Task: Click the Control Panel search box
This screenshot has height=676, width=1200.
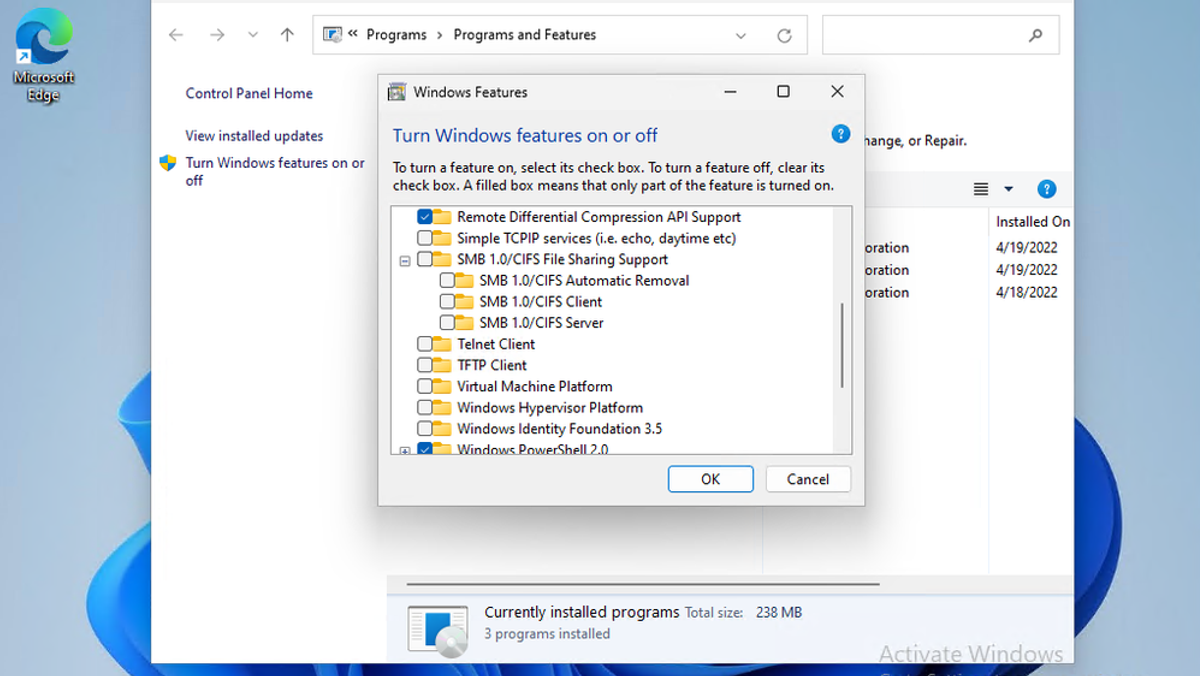Action: pyautogui.click(x=941, y=35)
